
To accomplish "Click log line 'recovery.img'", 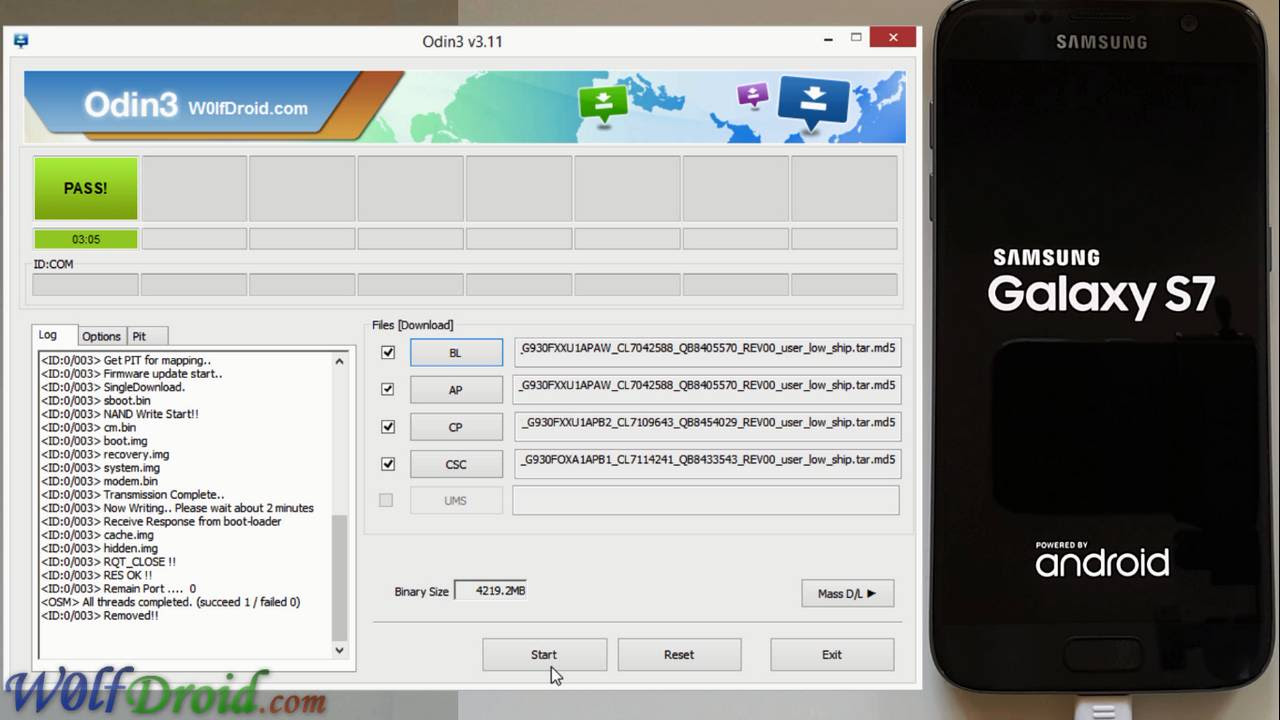I will 105,454.
